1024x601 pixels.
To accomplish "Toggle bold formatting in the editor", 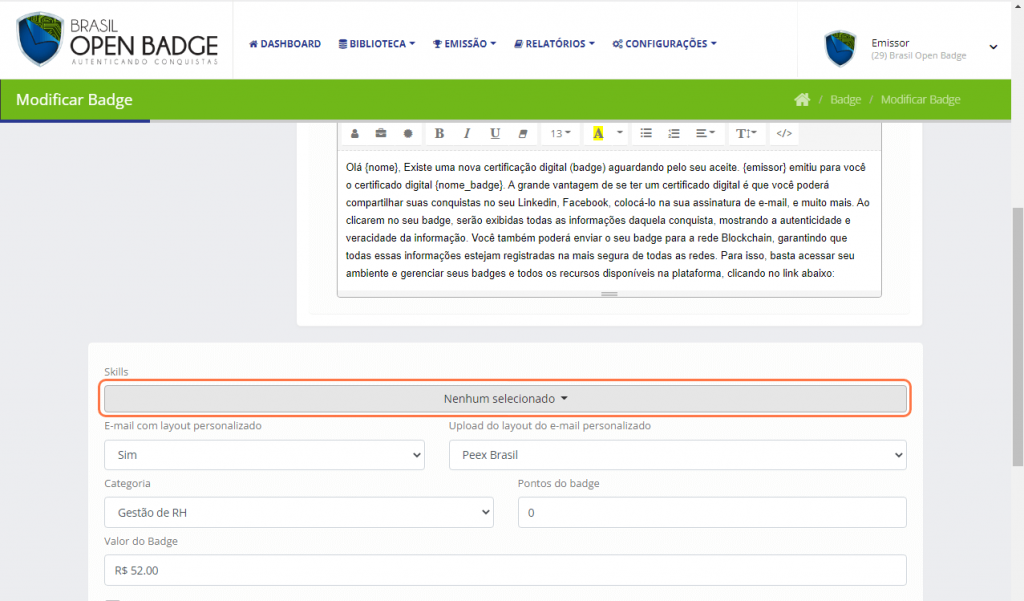I will [439, 133].
